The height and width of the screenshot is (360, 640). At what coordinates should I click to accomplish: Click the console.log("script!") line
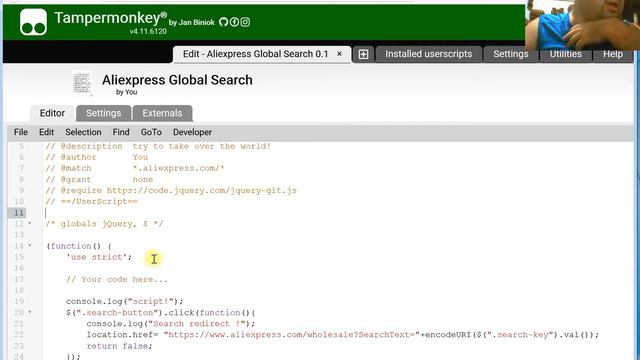coord(124,301)
